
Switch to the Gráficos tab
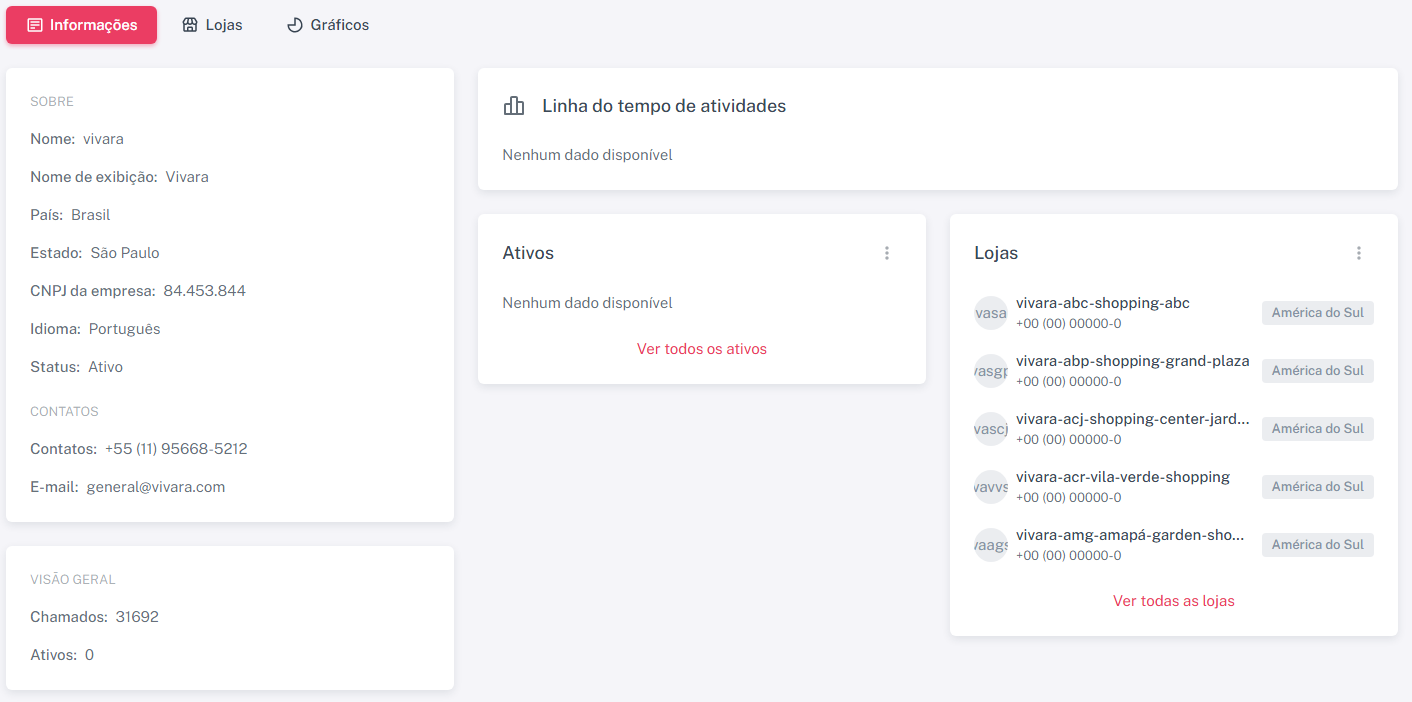click(328, 25)
